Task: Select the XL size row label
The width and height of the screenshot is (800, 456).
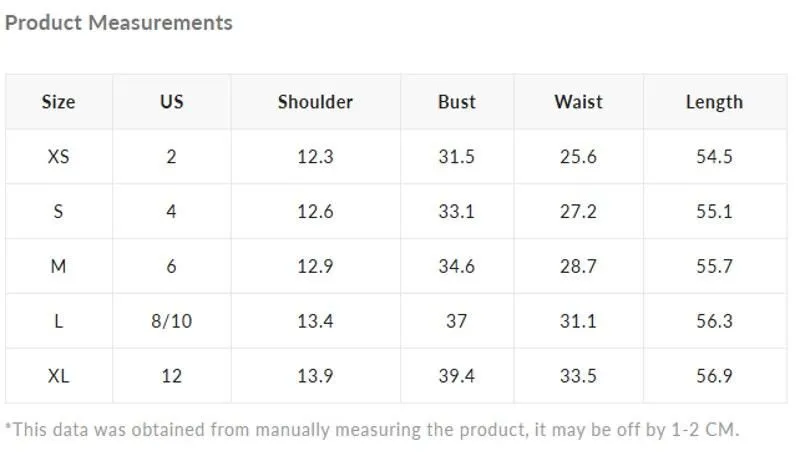Action: (59, 376)
